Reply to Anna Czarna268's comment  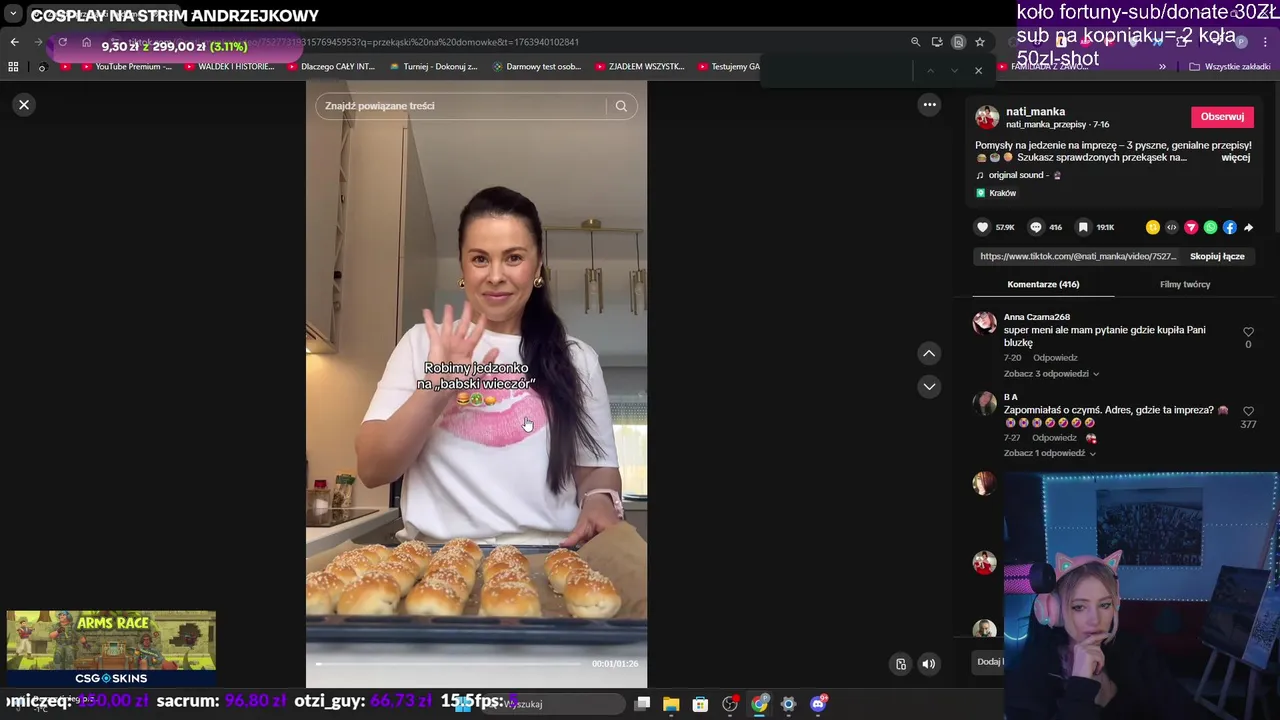[1055, 358]
